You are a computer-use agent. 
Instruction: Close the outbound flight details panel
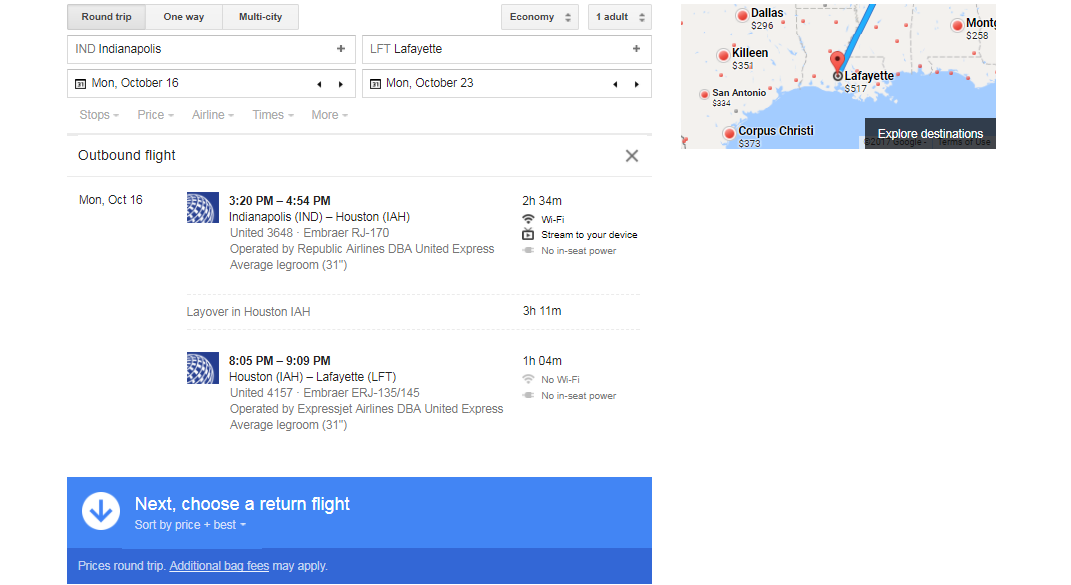pyautogui.click(x=631, y=156)
